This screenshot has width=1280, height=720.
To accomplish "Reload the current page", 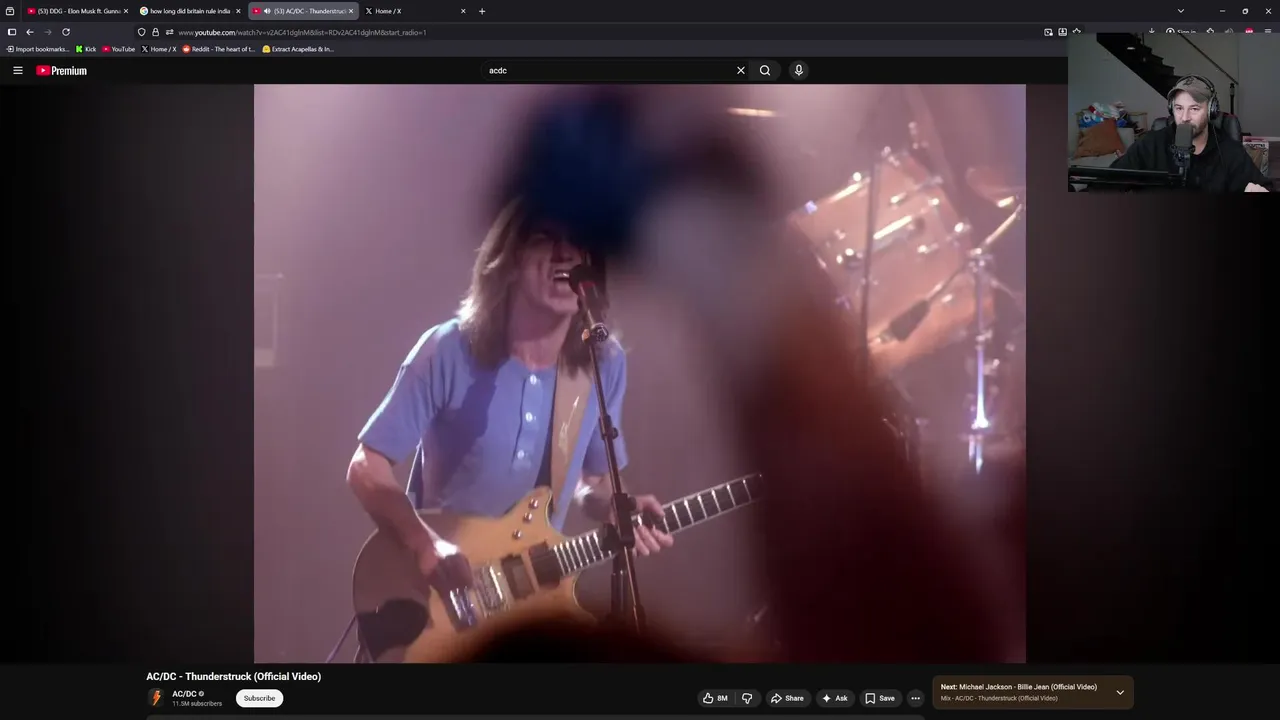I will tap(66, 32).
